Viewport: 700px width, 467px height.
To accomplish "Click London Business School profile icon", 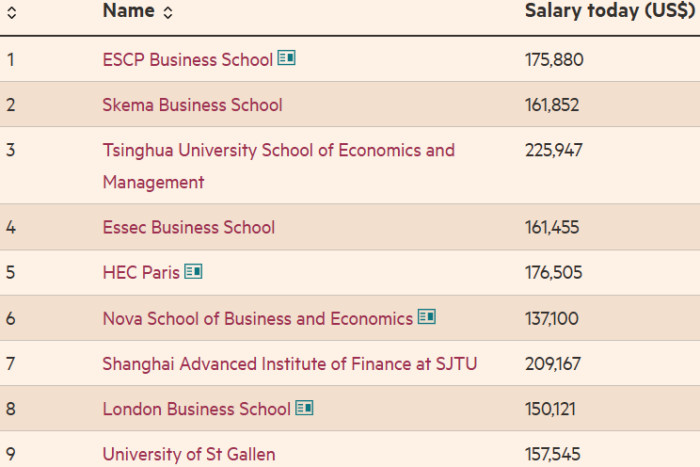I will [x=304, y=408].
